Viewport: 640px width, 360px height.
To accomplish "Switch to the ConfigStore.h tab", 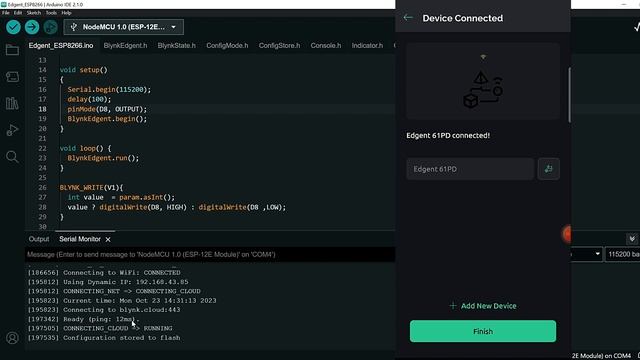I will click(279, 45).
